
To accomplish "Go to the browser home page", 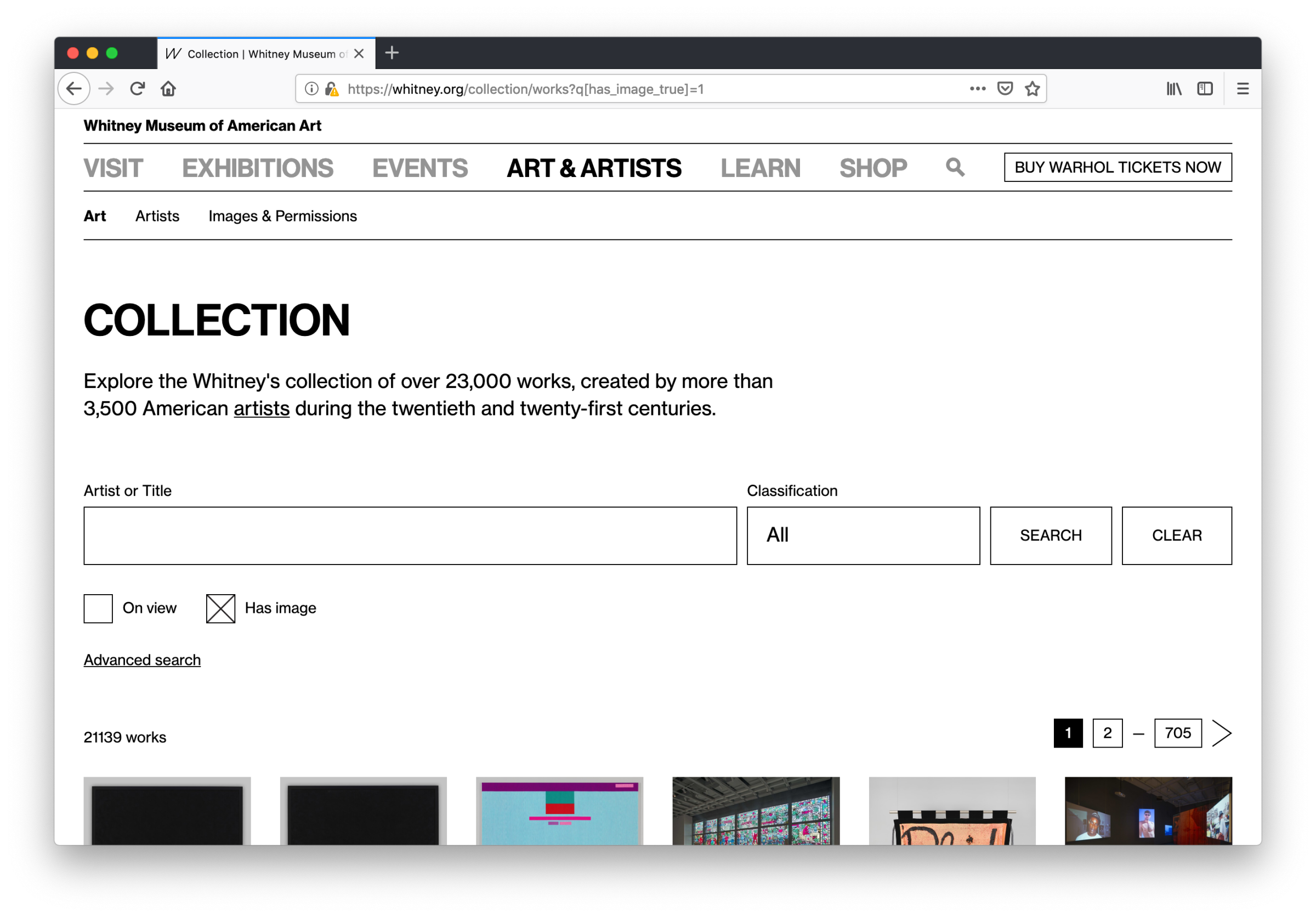I will pyautogui.click(x=168, y=89).
